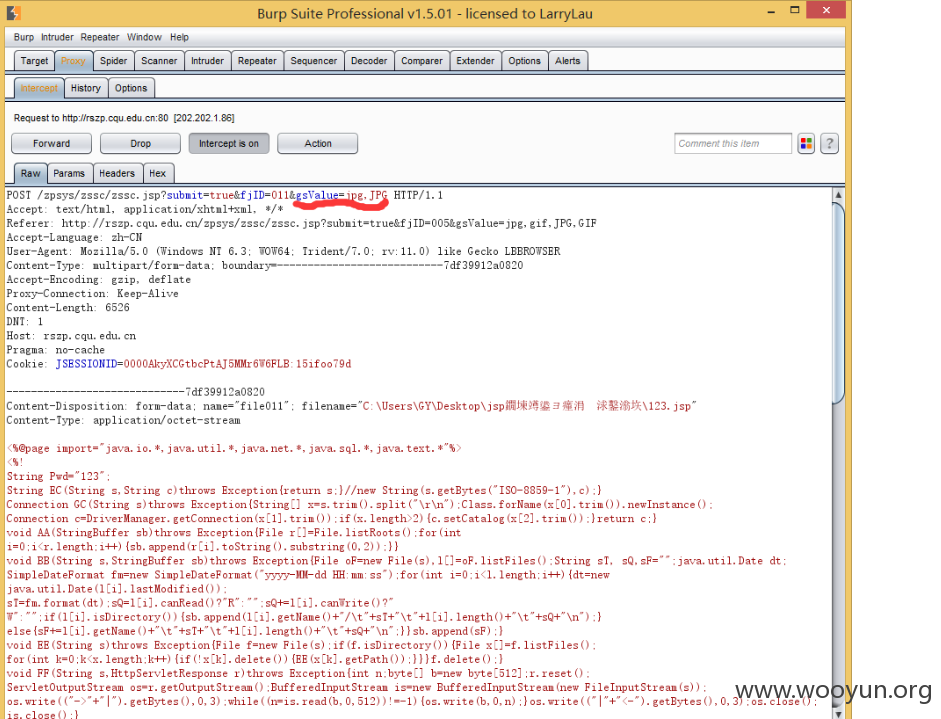Select the Raw view tab
The image size is (941, 719).
[x=31, y=173]
